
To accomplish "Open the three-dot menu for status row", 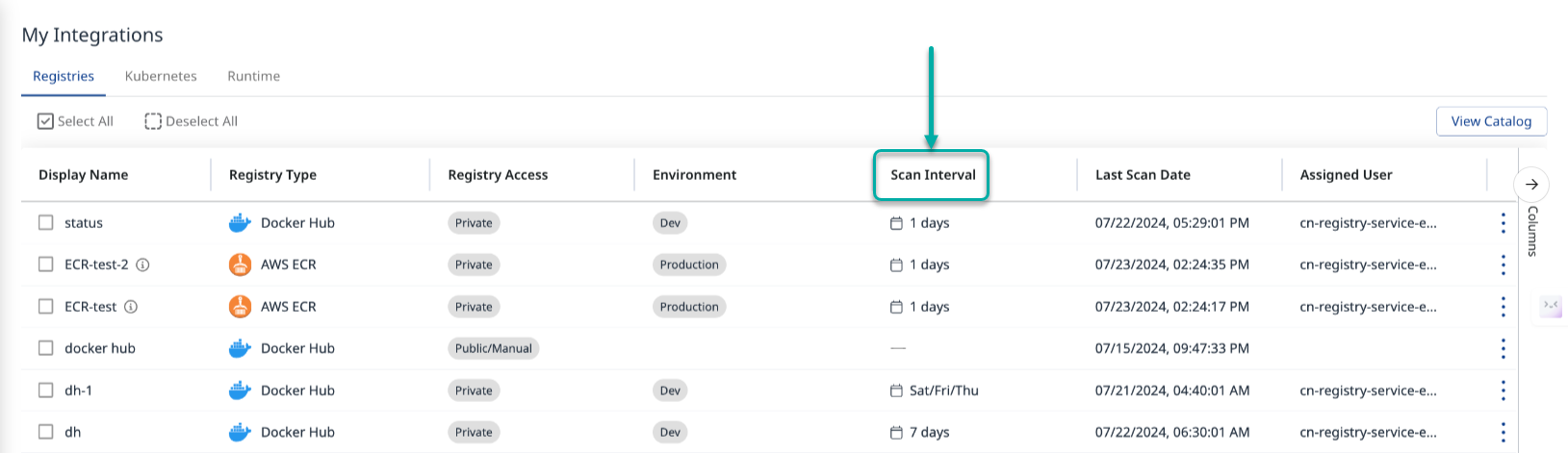I will coord(1503,223).
